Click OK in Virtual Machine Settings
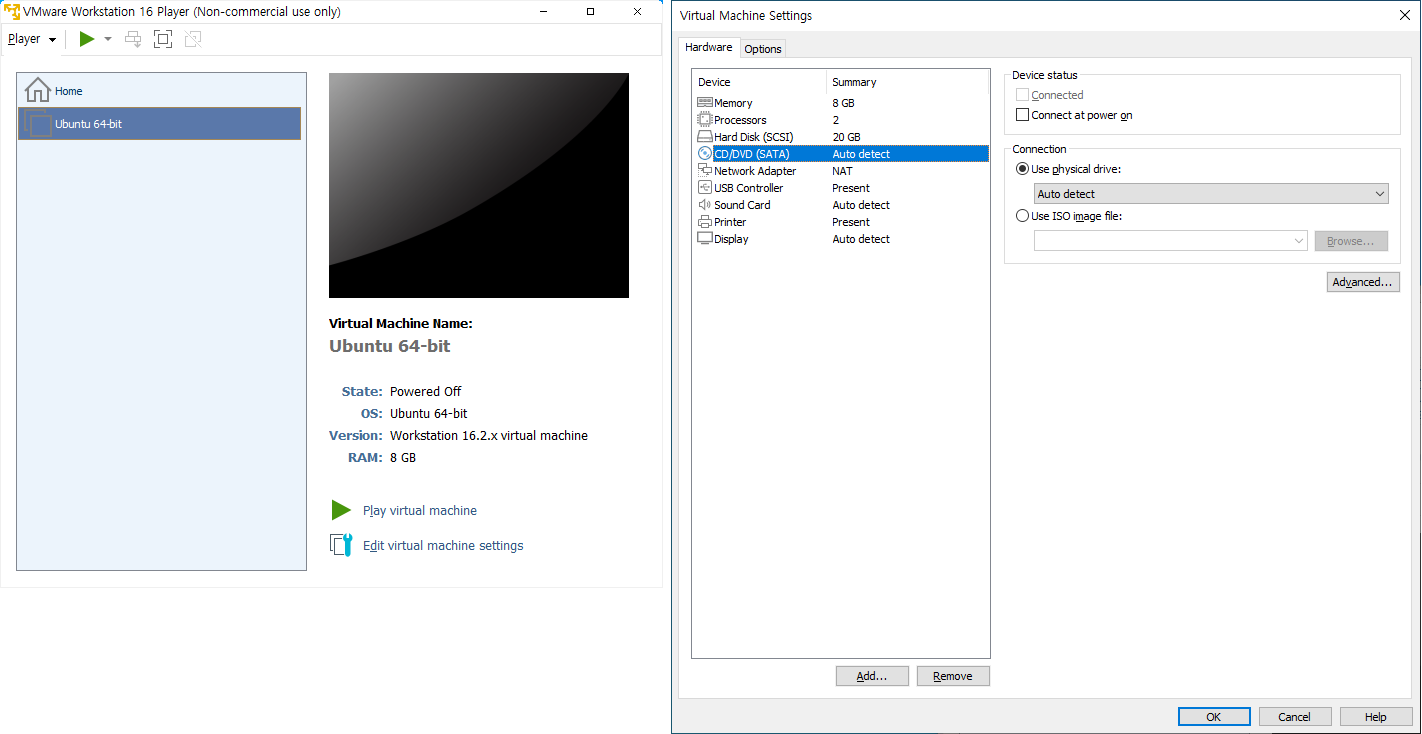This screenshot has width=1422, height=734. 1214,716
